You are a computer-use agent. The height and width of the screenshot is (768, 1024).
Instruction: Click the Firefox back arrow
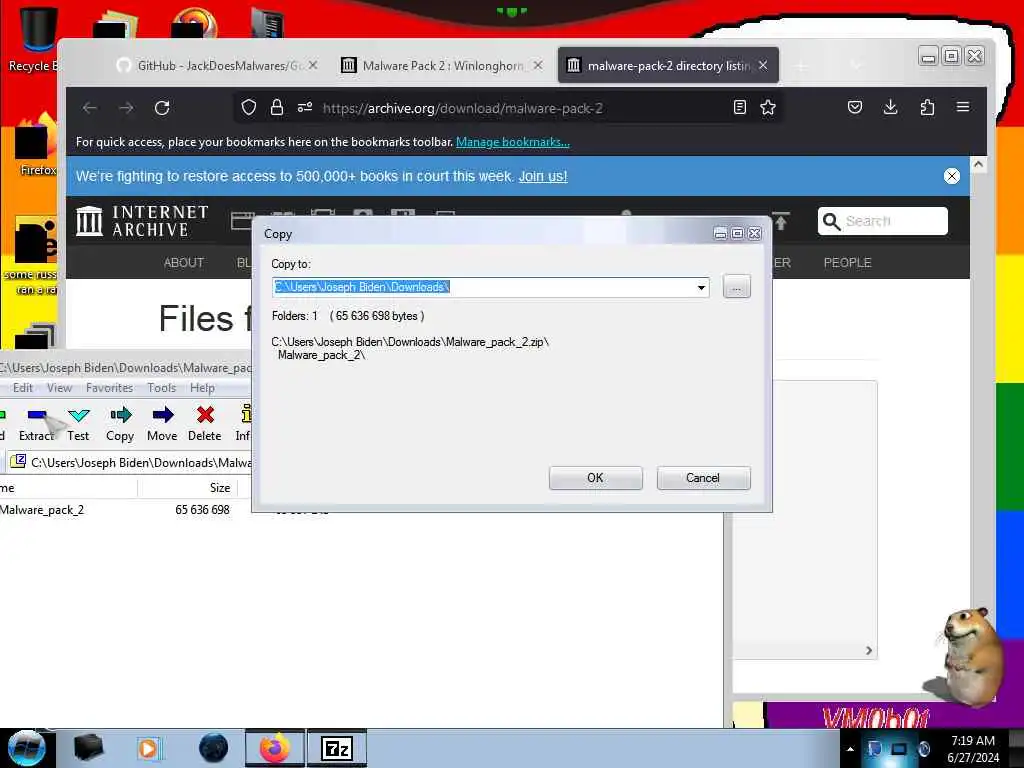pos(89,108)
